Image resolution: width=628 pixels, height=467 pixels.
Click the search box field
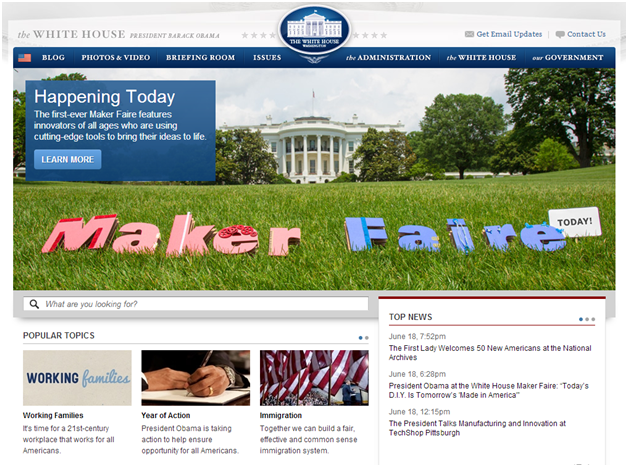coord(196,304)
